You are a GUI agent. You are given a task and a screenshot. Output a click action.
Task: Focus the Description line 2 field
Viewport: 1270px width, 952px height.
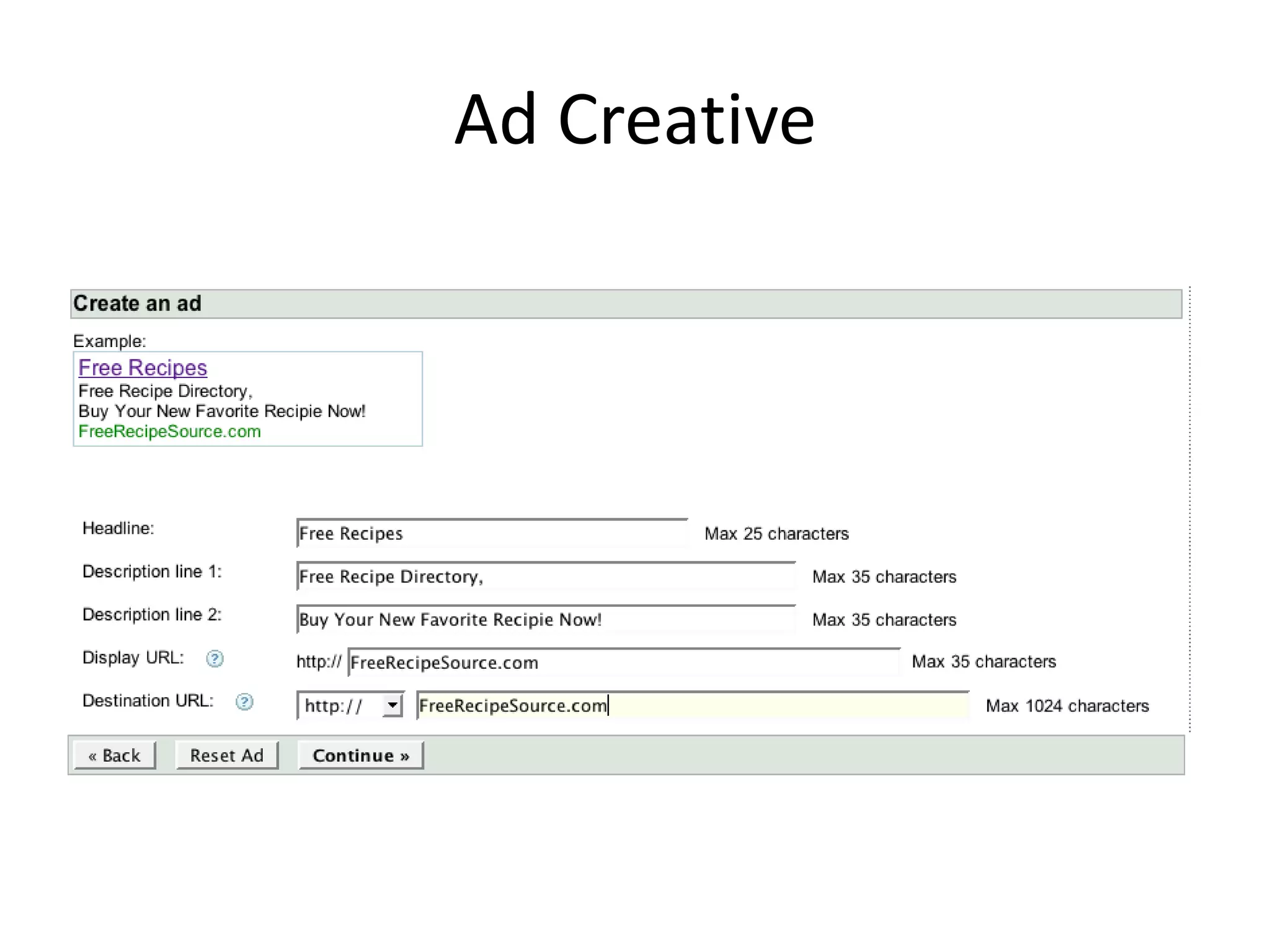(546, 619)
